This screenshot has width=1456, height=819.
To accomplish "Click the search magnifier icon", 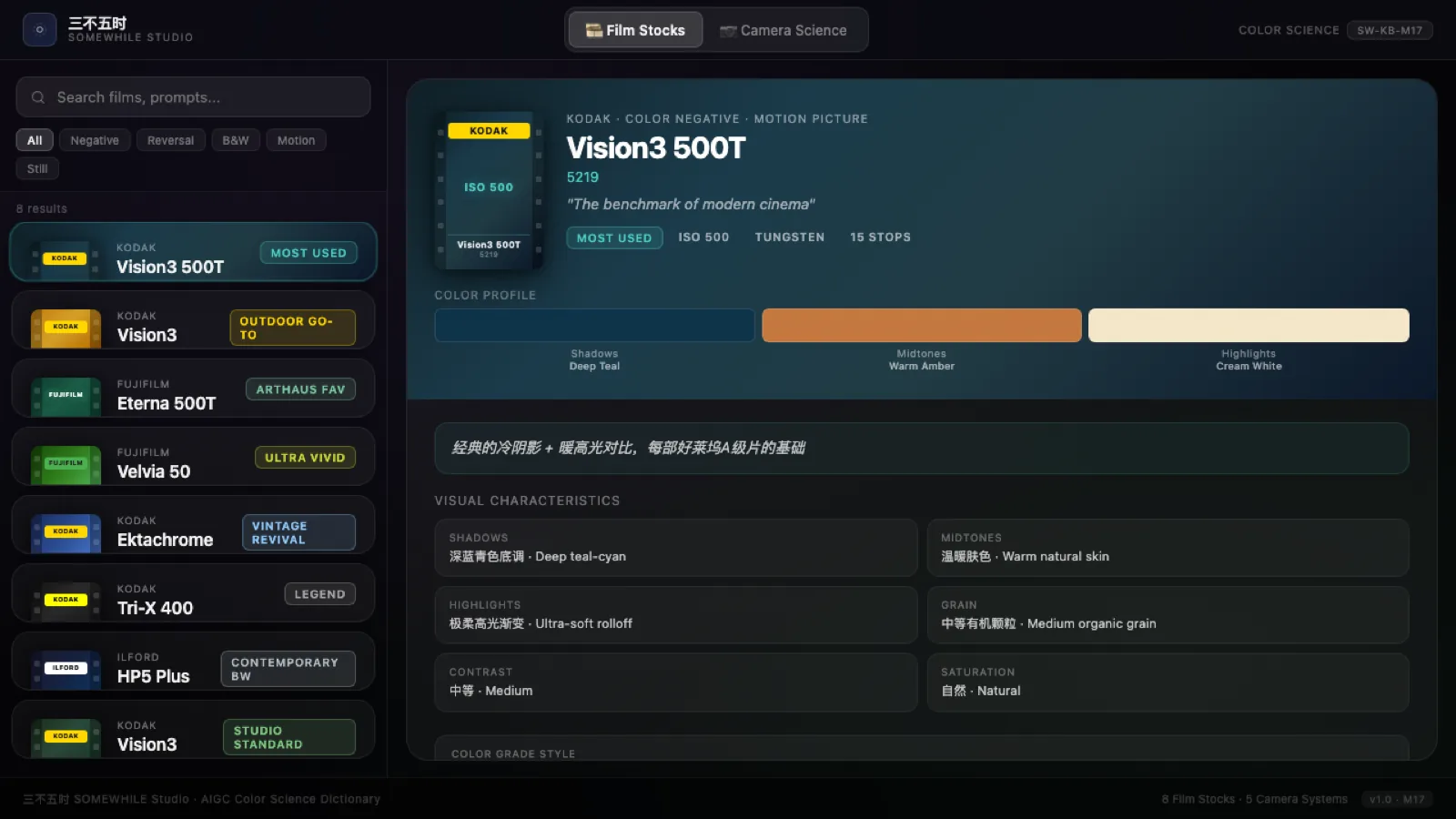I will click(x=38, y=97).
